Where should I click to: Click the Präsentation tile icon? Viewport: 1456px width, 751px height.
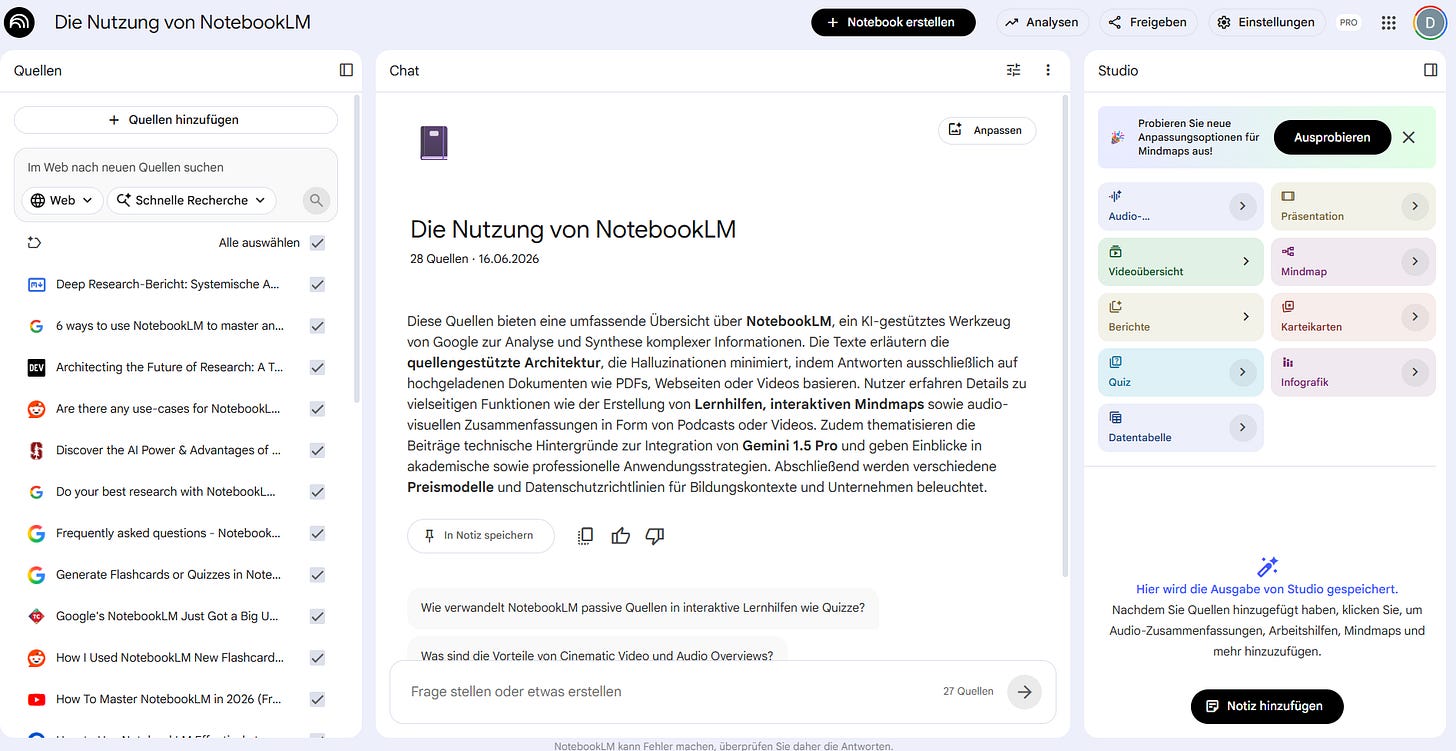(x=1288, y=196)
